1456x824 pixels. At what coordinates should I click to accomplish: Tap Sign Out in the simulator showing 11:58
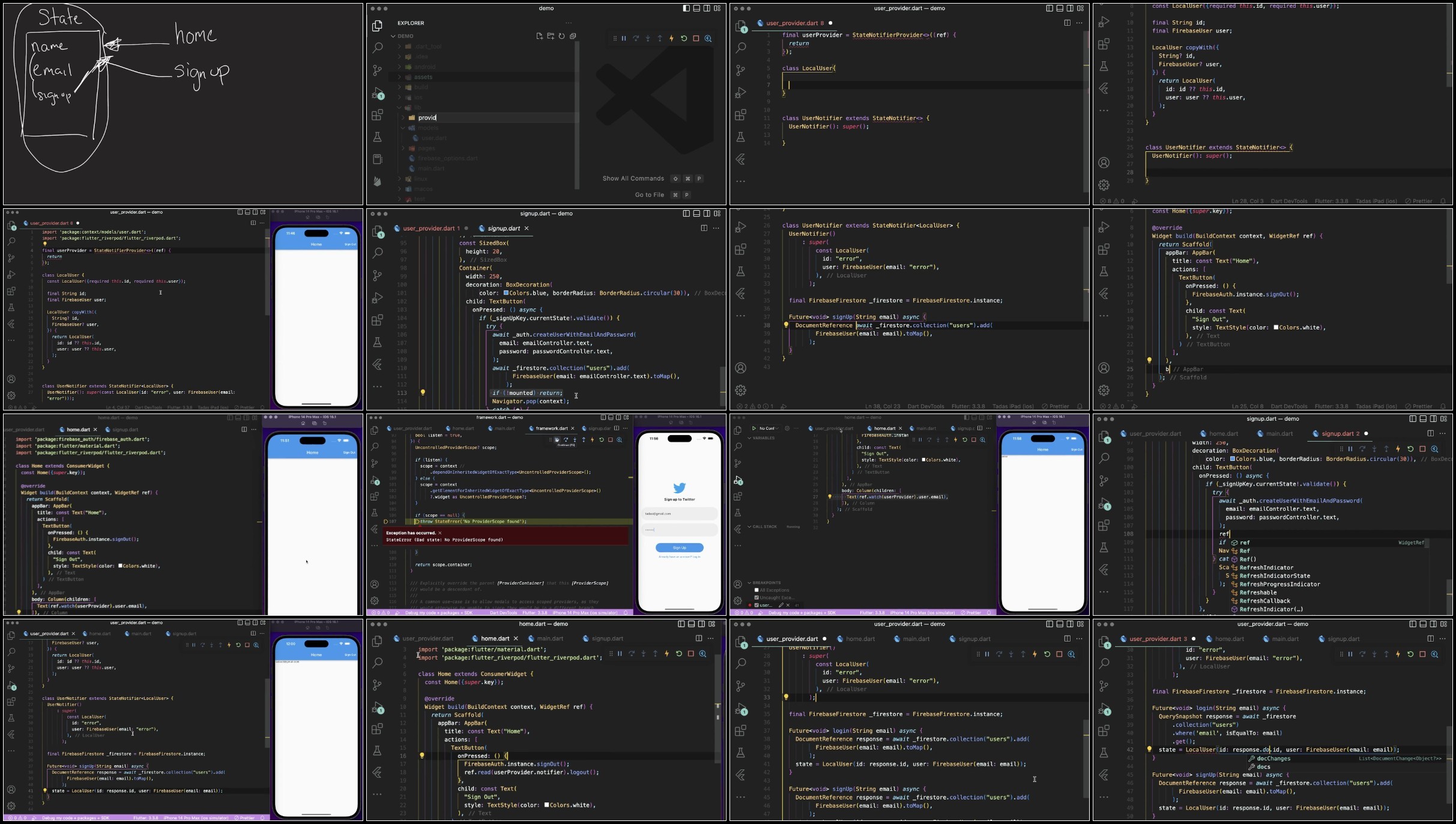click(x=1077, y=450)
